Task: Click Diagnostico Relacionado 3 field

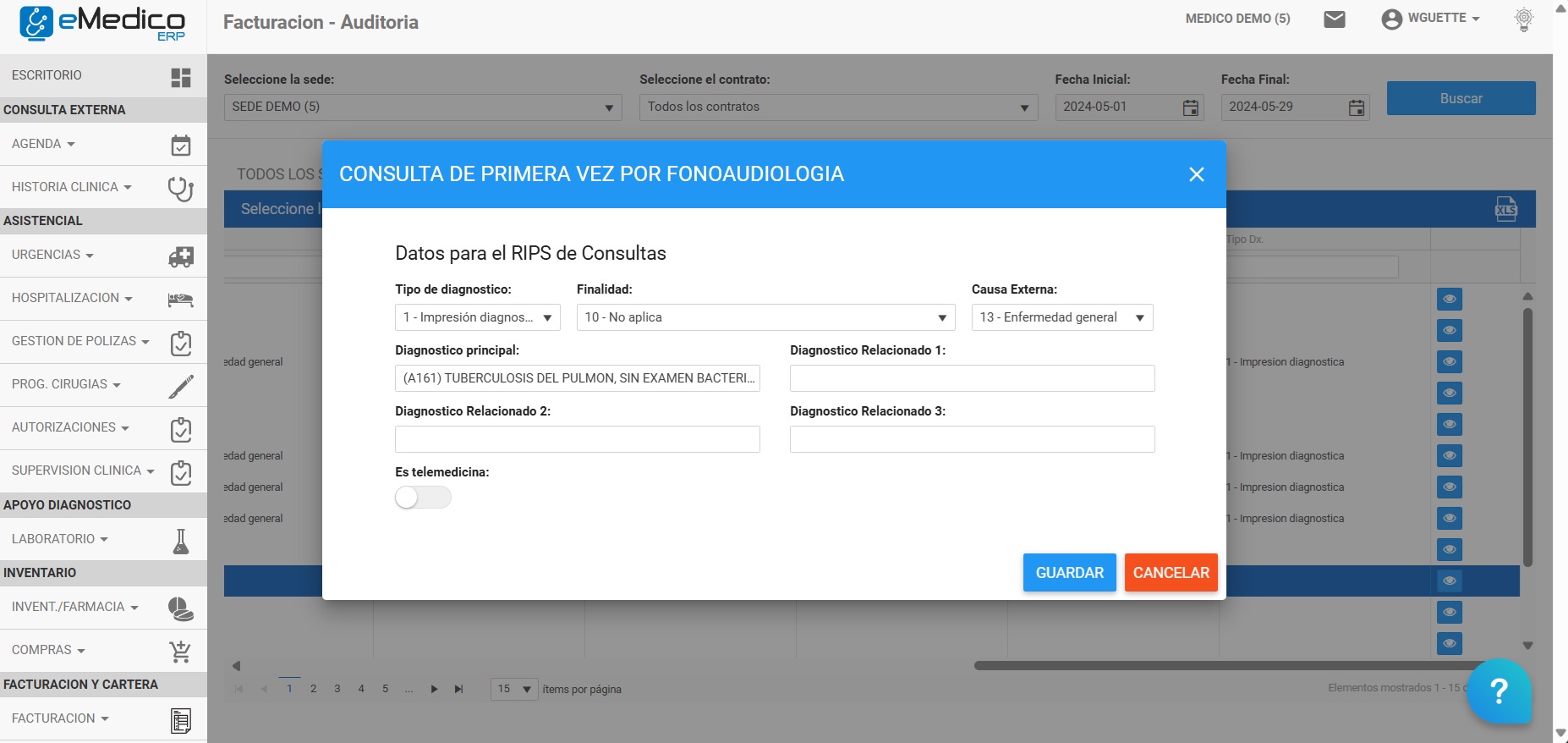Action: (x=973, y=439)
